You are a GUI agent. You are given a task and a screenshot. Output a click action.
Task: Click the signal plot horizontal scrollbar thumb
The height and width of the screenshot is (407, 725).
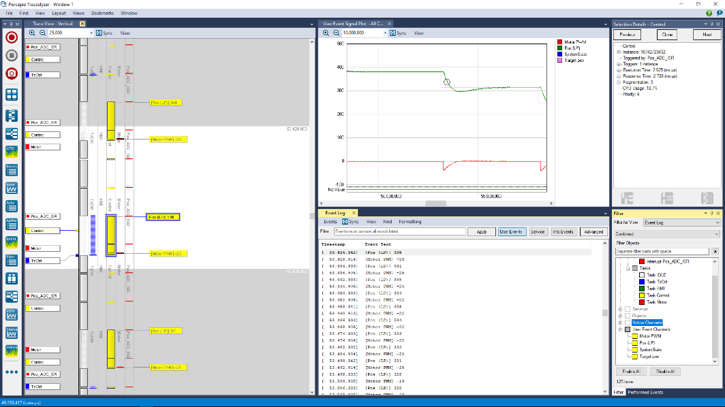point(436,204)
